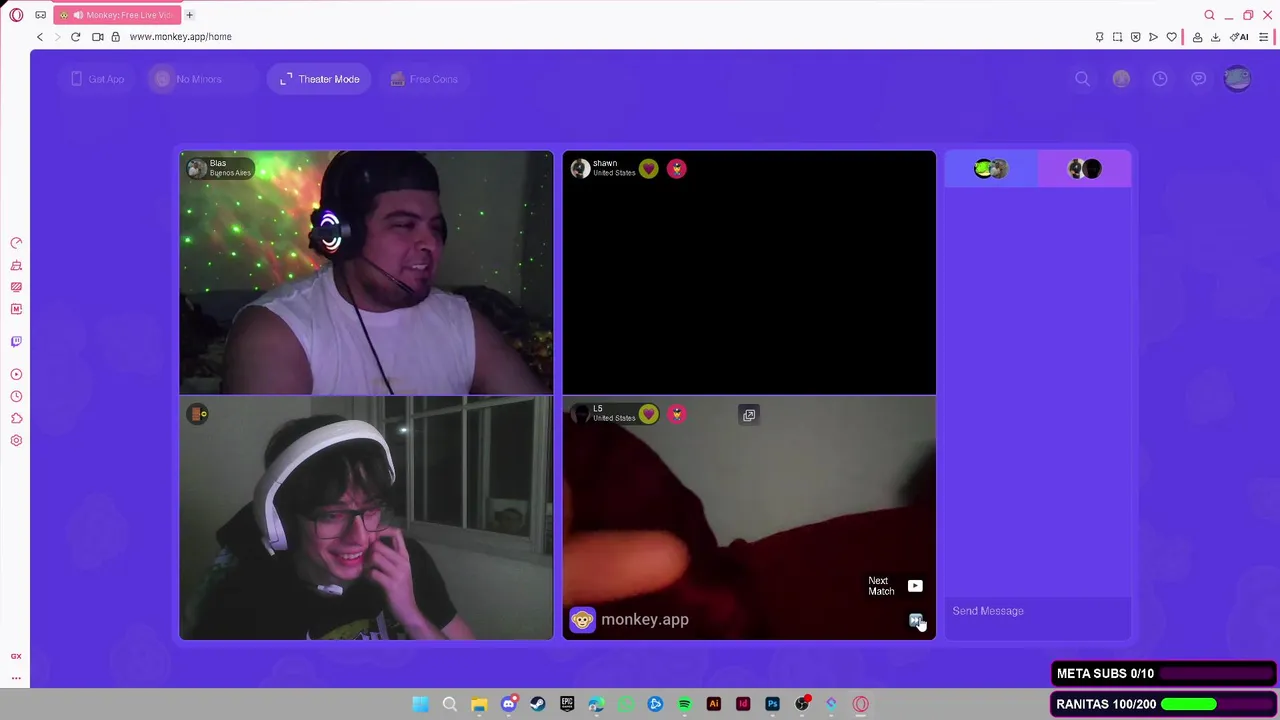Open Steam from the taskbar
1280x720 pixels.
(538, 704)
